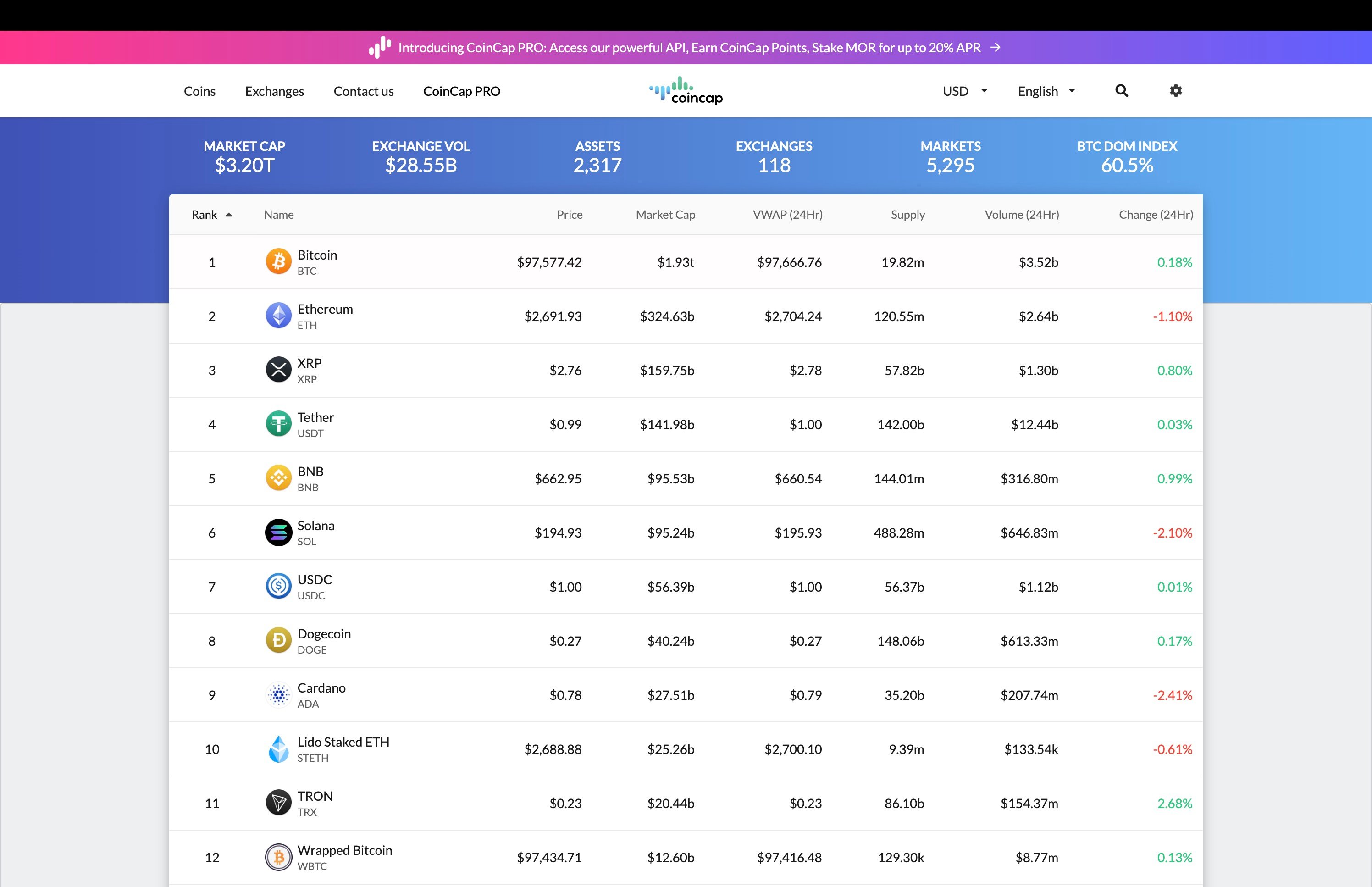Sort table by the VWAP (24Hr) column
The height and width of the screenshot is (887, 1372).
pyautogui.click(x=788, y=214)
